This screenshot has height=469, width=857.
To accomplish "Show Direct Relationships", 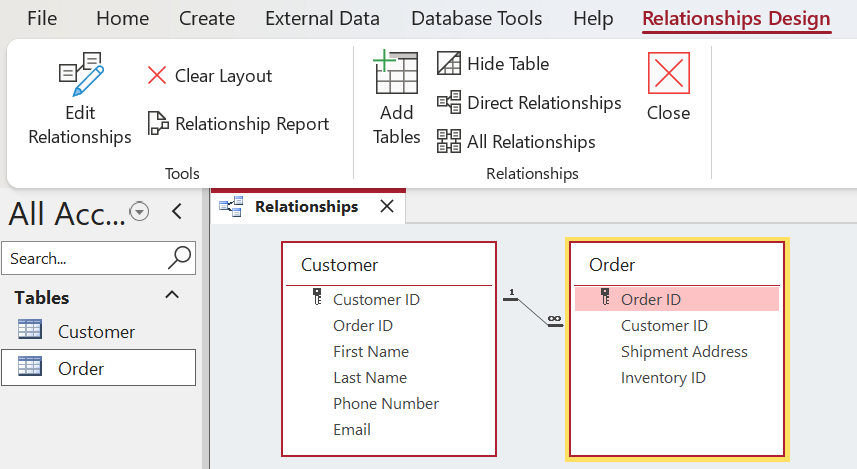I will click(529, 103).
